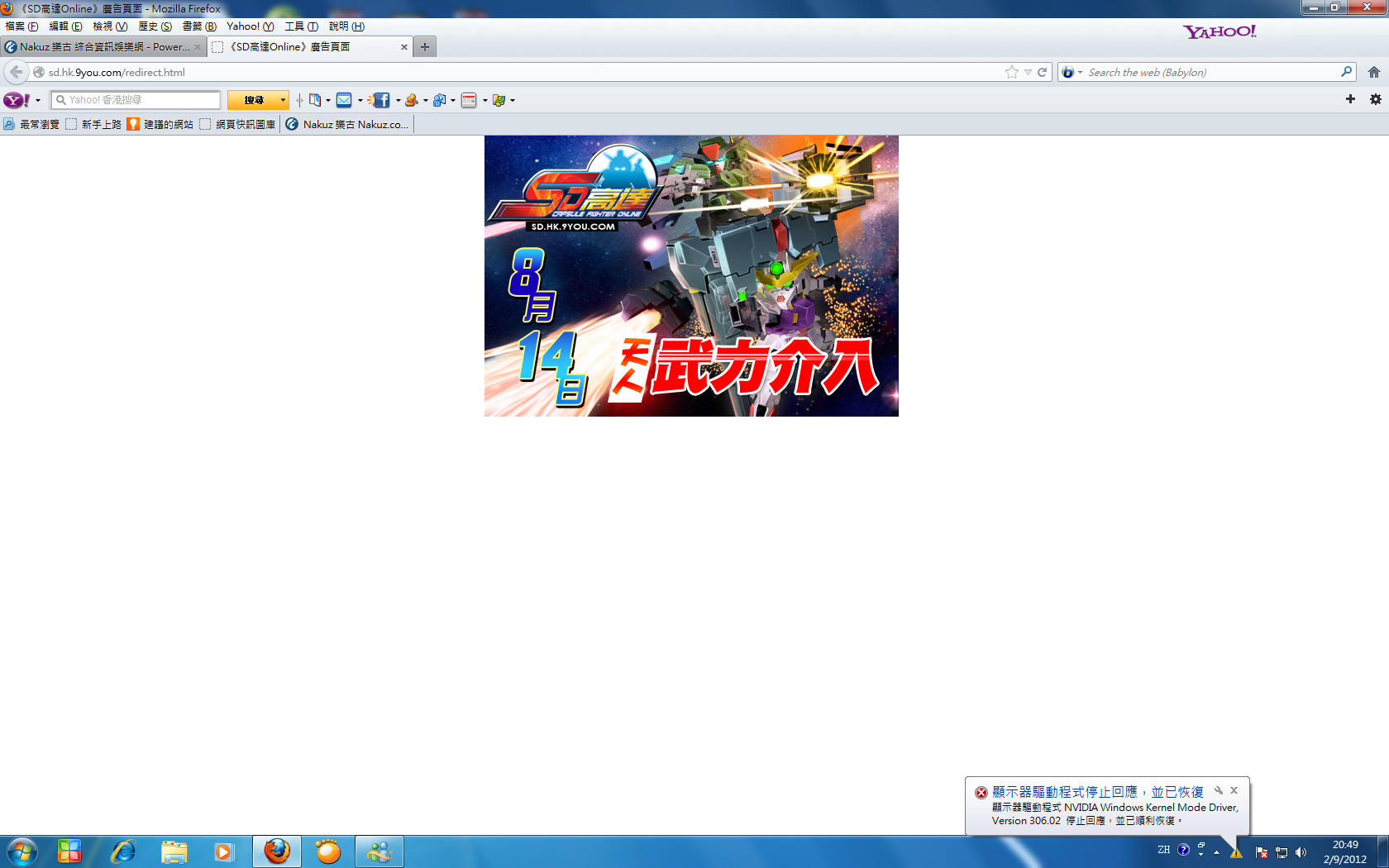
Task: Open the 新手上路 bookmark
Action: pyautogui.click(x=93, y=124)
